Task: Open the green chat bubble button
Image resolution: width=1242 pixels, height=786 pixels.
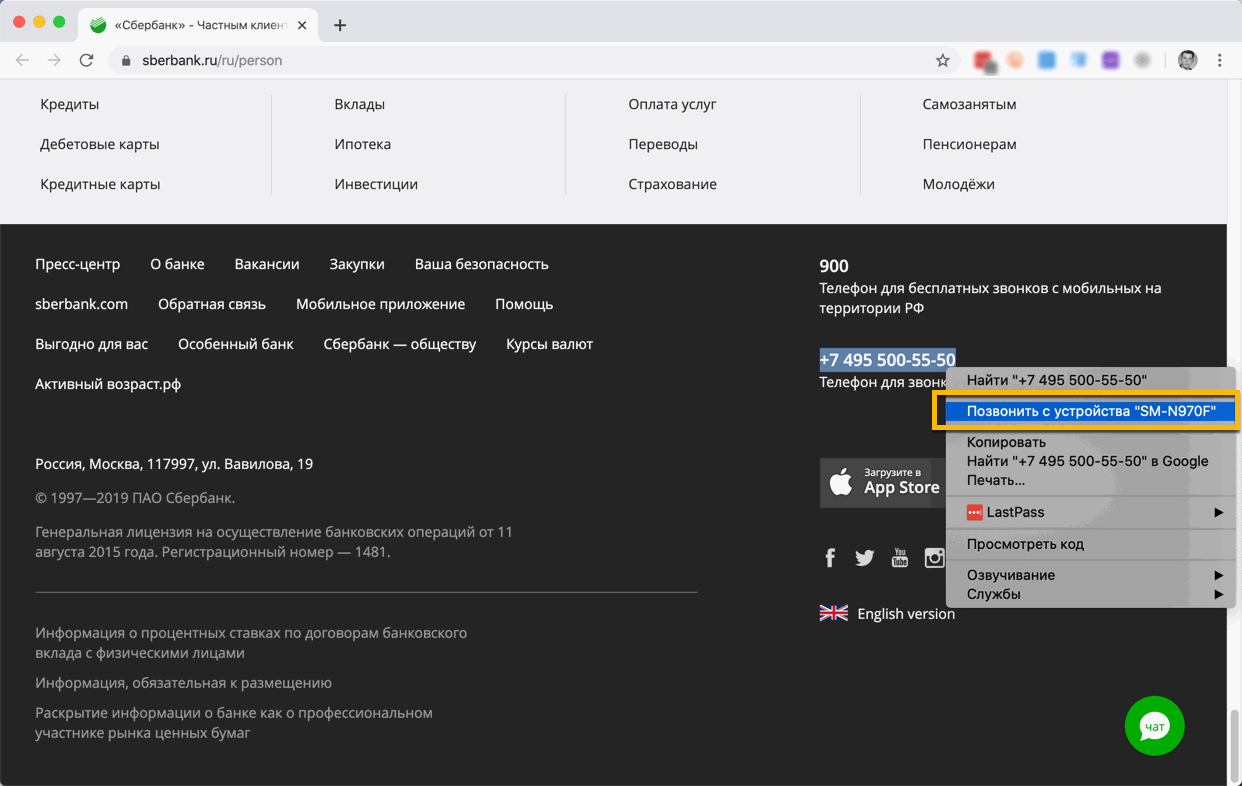Action: pos(1154,726)
